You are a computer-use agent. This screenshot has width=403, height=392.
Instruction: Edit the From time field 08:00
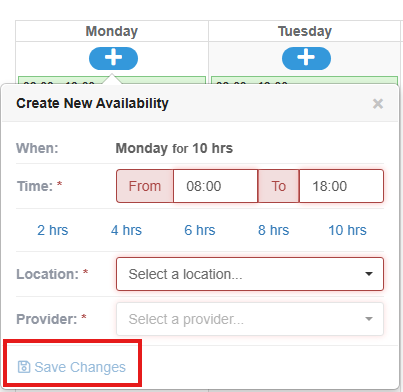point(215,186)
